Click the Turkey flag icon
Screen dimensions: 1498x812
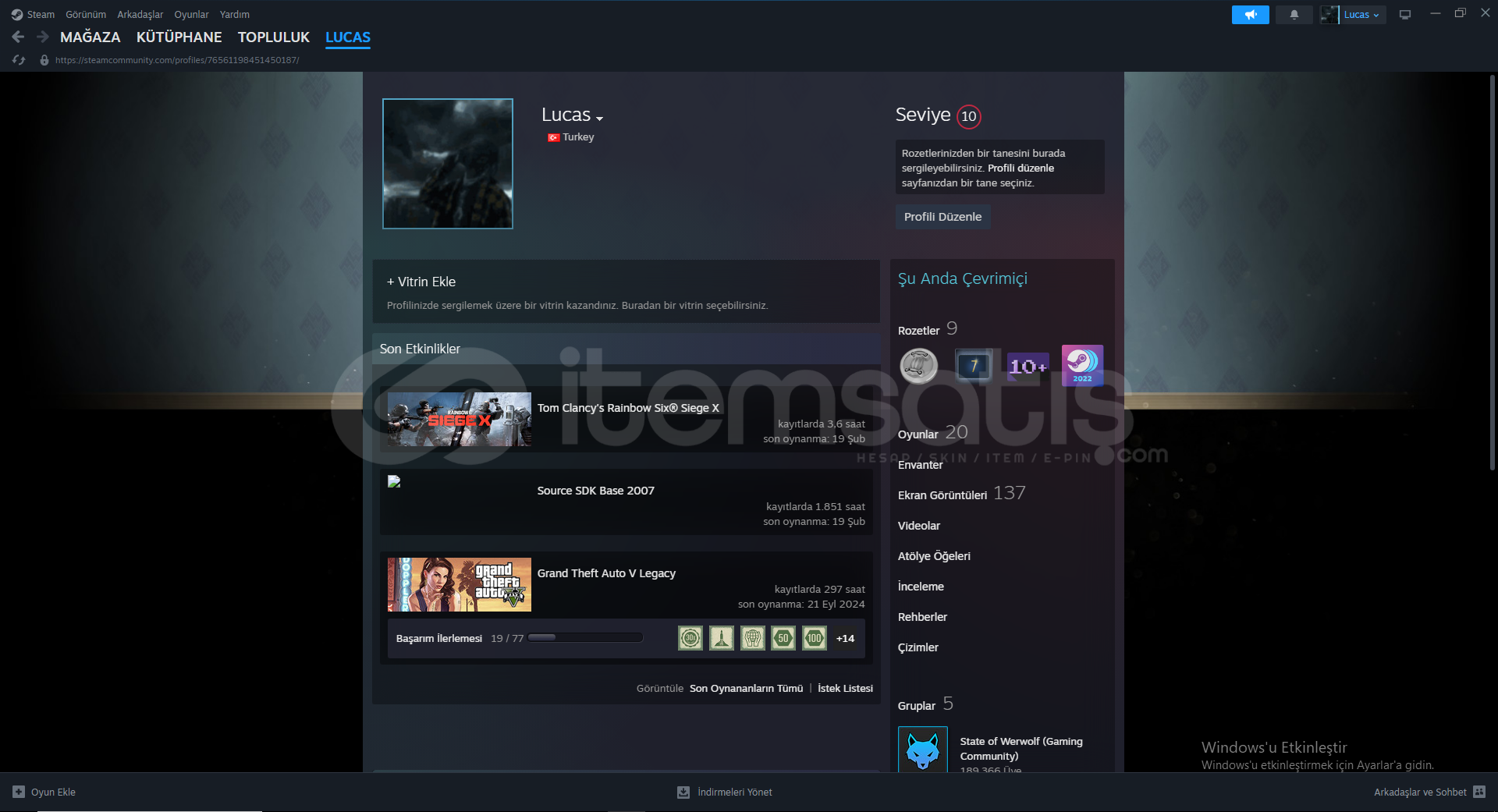[553, 137]
